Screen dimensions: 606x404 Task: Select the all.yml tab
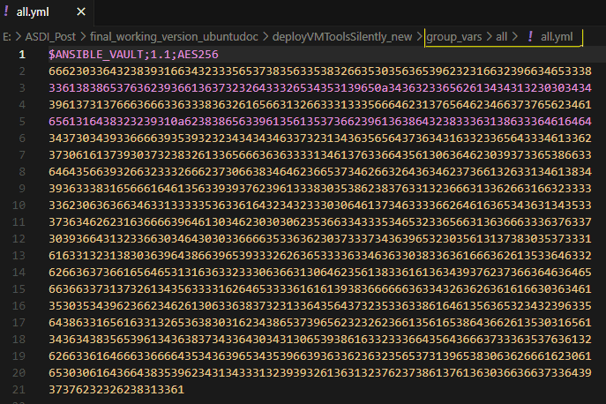46,12
